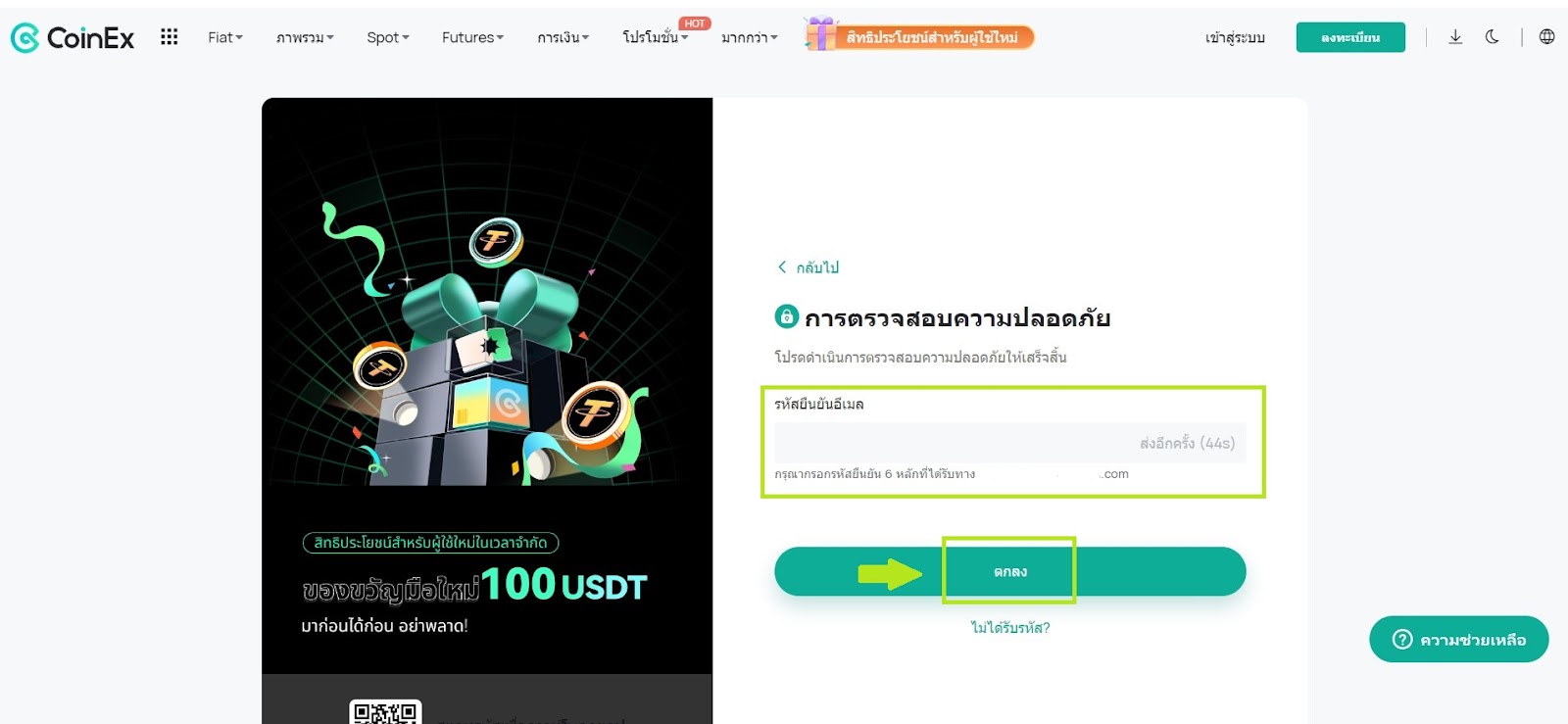This screenshot has width=1568, height=724.
Task: Open the โปรโมชั่น HOT menu
Action: (x=656, y=37)
